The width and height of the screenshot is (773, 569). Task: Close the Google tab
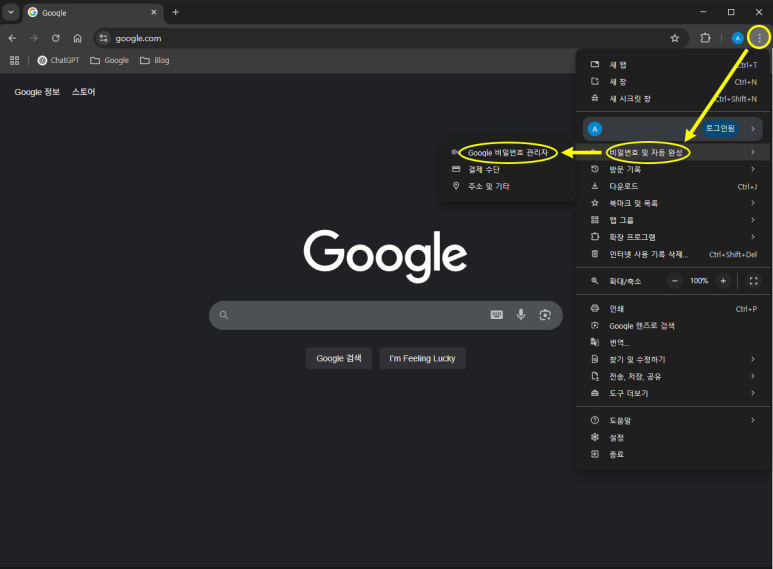(x=154, y=12)
